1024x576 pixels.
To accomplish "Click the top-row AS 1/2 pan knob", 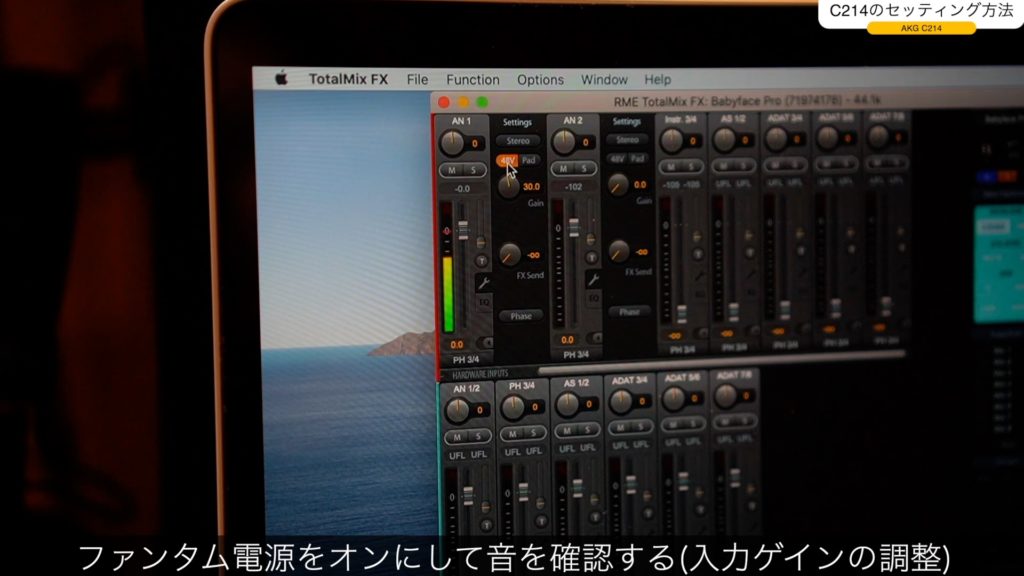I will pos(724,139).
